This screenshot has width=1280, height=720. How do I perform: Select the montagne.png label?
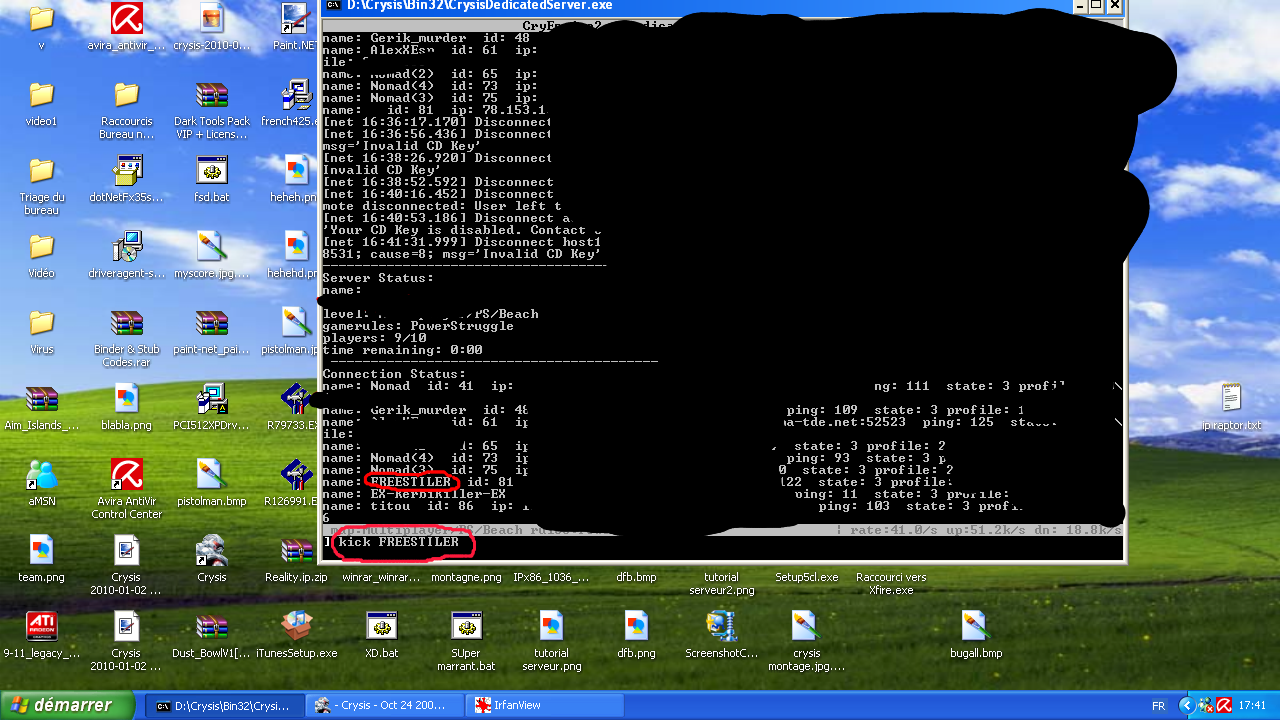pyautogui.click(x=466, y=577)
